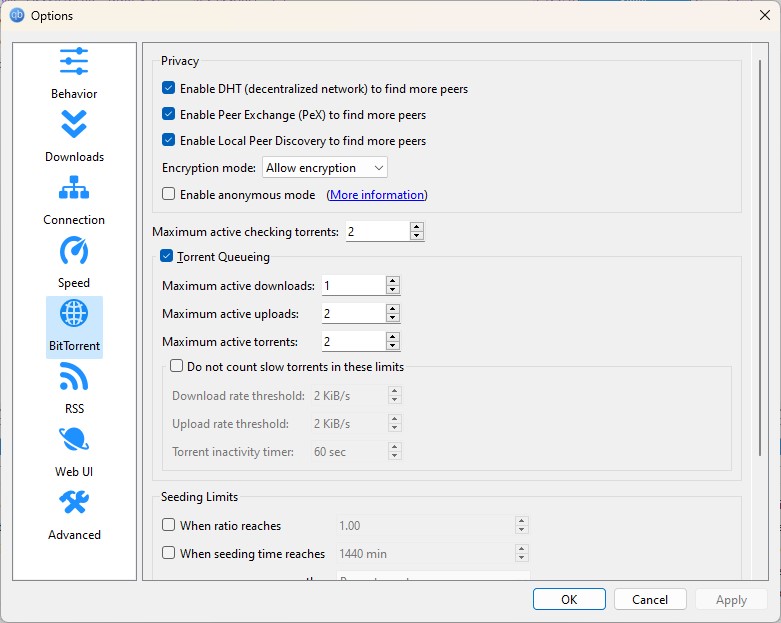
Task: Click the Encryption mode label
Action: pyautogui.click(x=209, y=168)
